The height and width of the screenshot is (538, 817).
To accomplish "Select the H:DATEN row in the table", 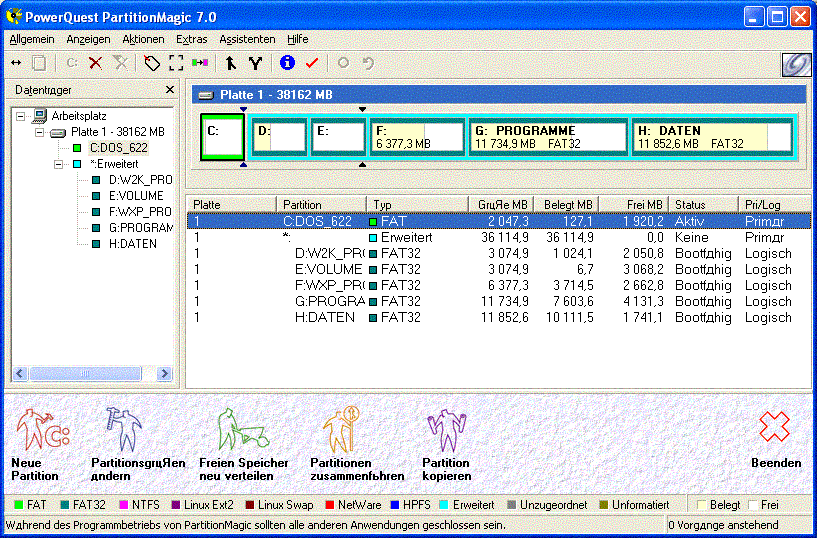I will pyautogui.click(x=499, y=317).
